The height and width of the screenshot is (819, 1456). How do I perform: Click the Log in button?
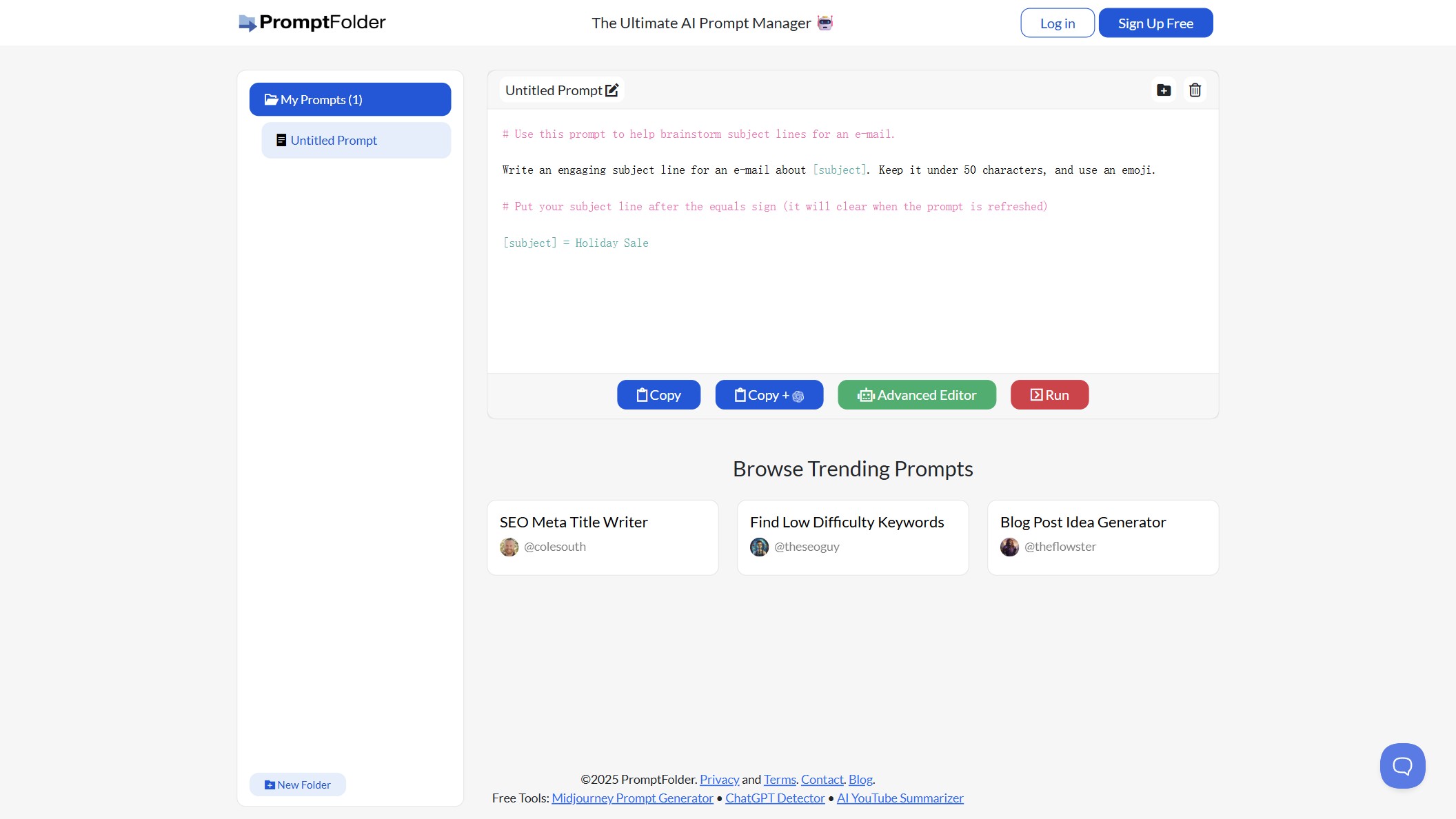1058,23
